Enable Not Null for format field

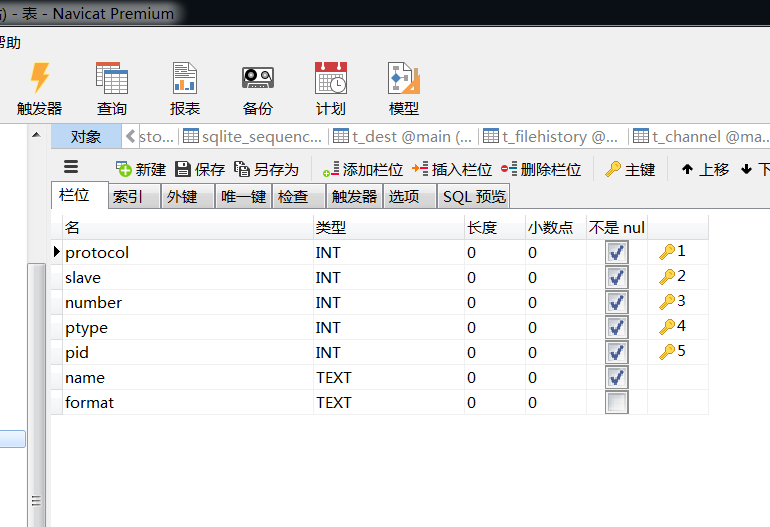617,403
